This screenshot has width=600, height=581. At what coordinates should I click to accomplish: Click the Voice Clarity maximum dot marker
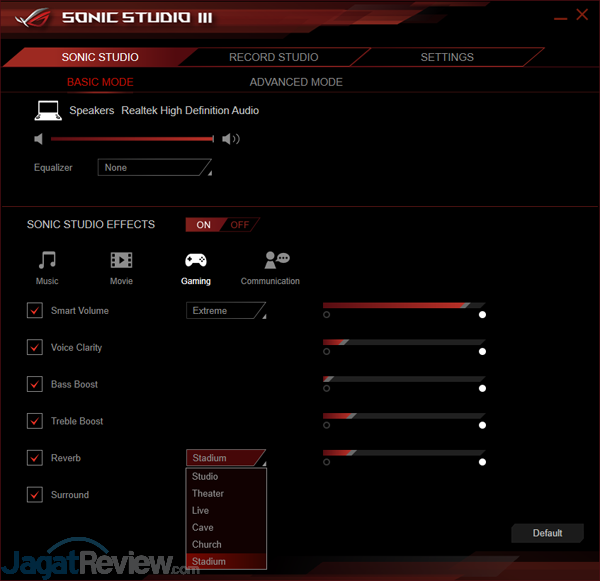tap(482, 351)
